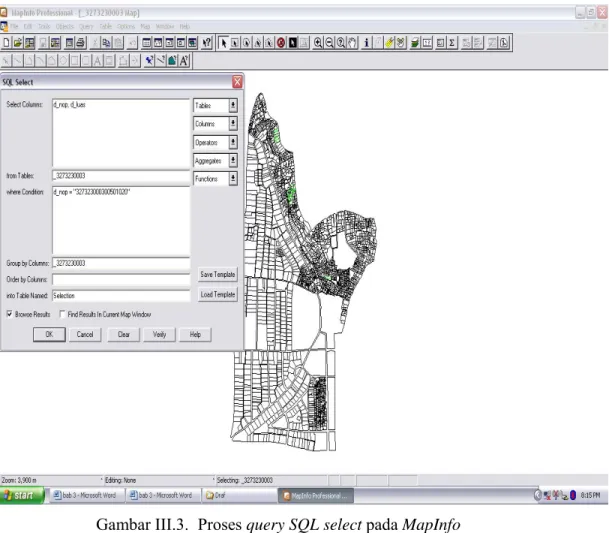Click the Print Window printer icon
609x533 pixels.
tap(80, 42)
